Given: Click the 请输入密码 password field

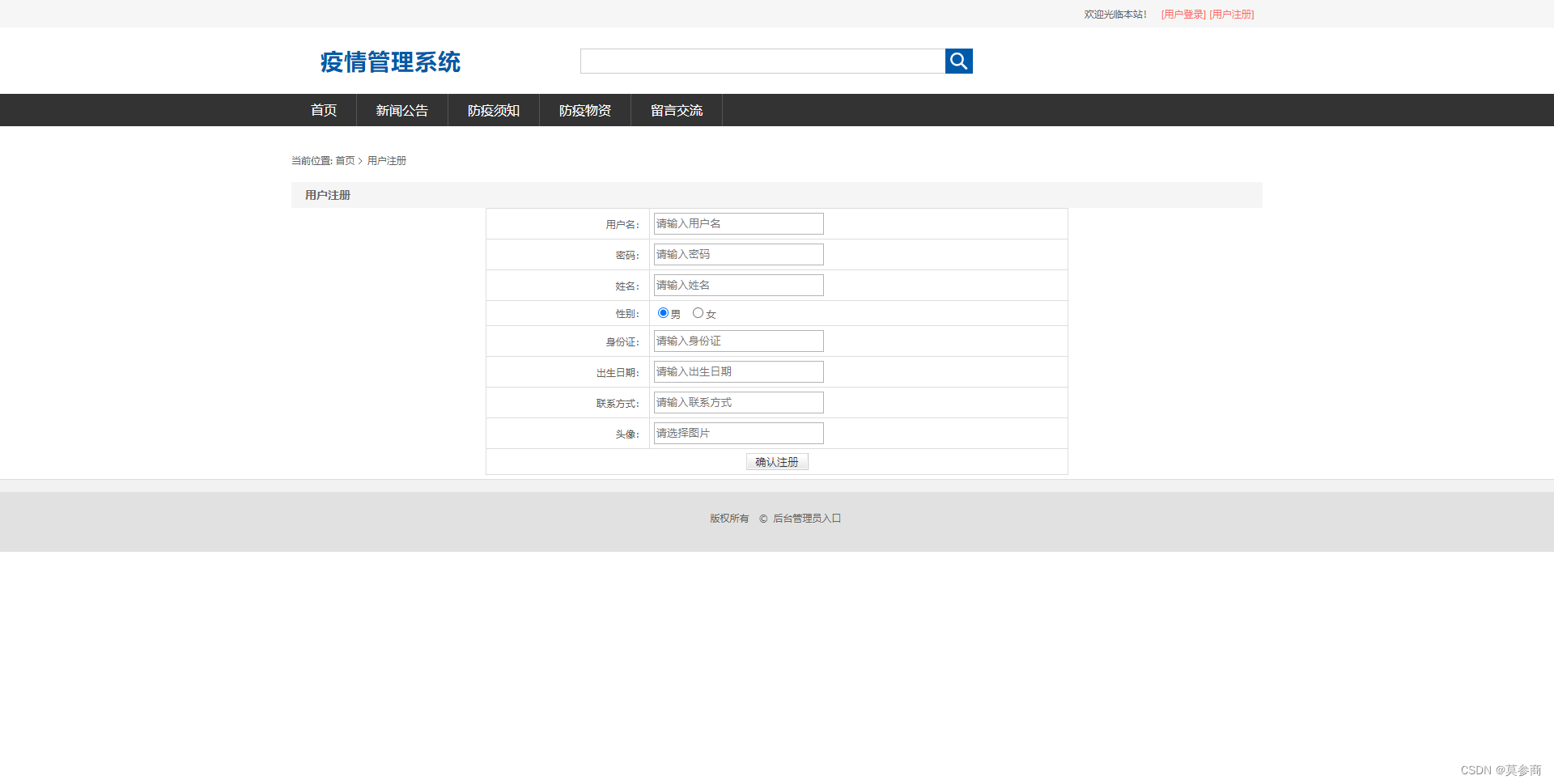Looking at the screenshot, I should [x=739, y=255].
